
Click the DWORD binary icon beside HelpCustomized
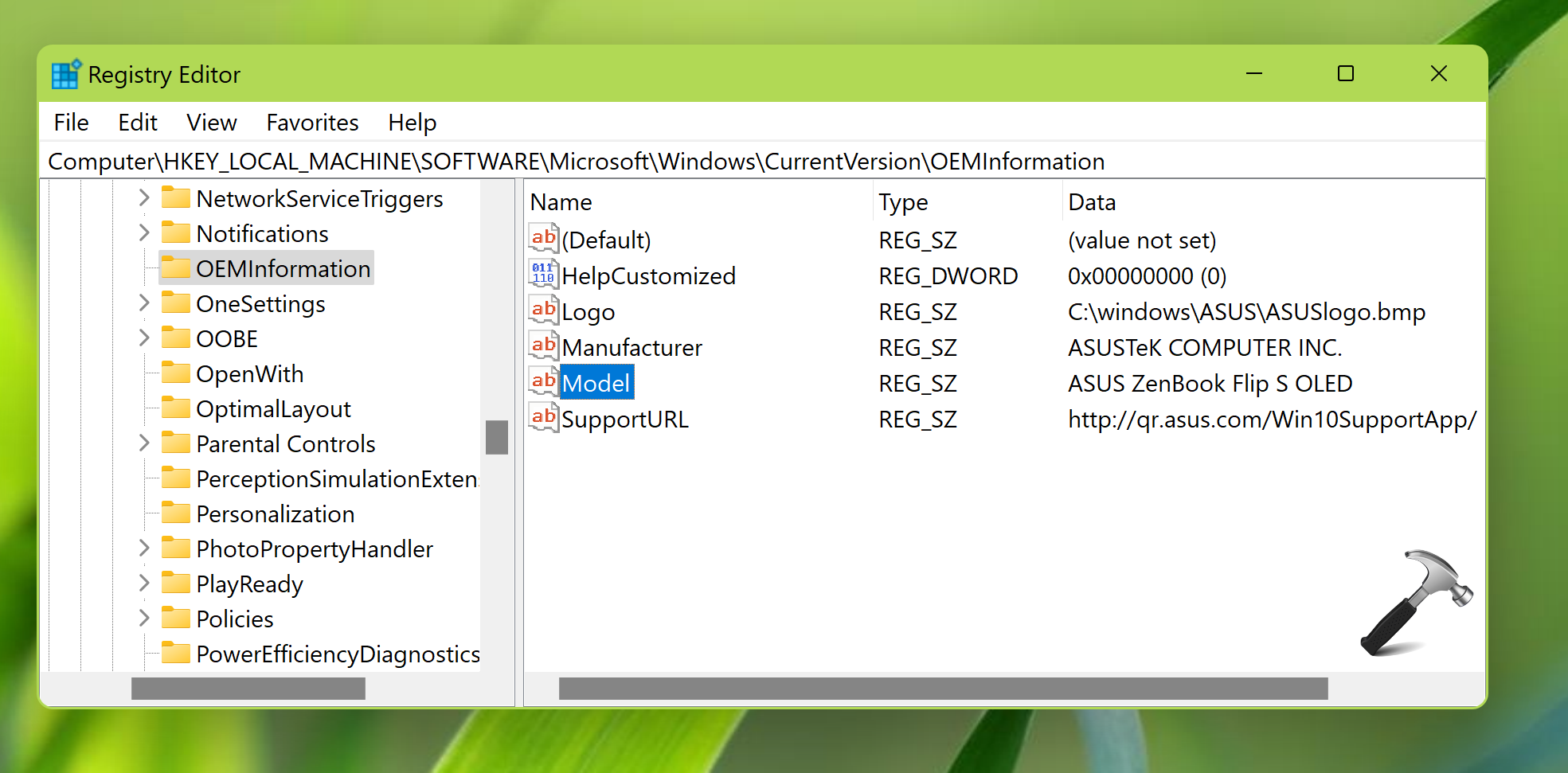point(543,275)
